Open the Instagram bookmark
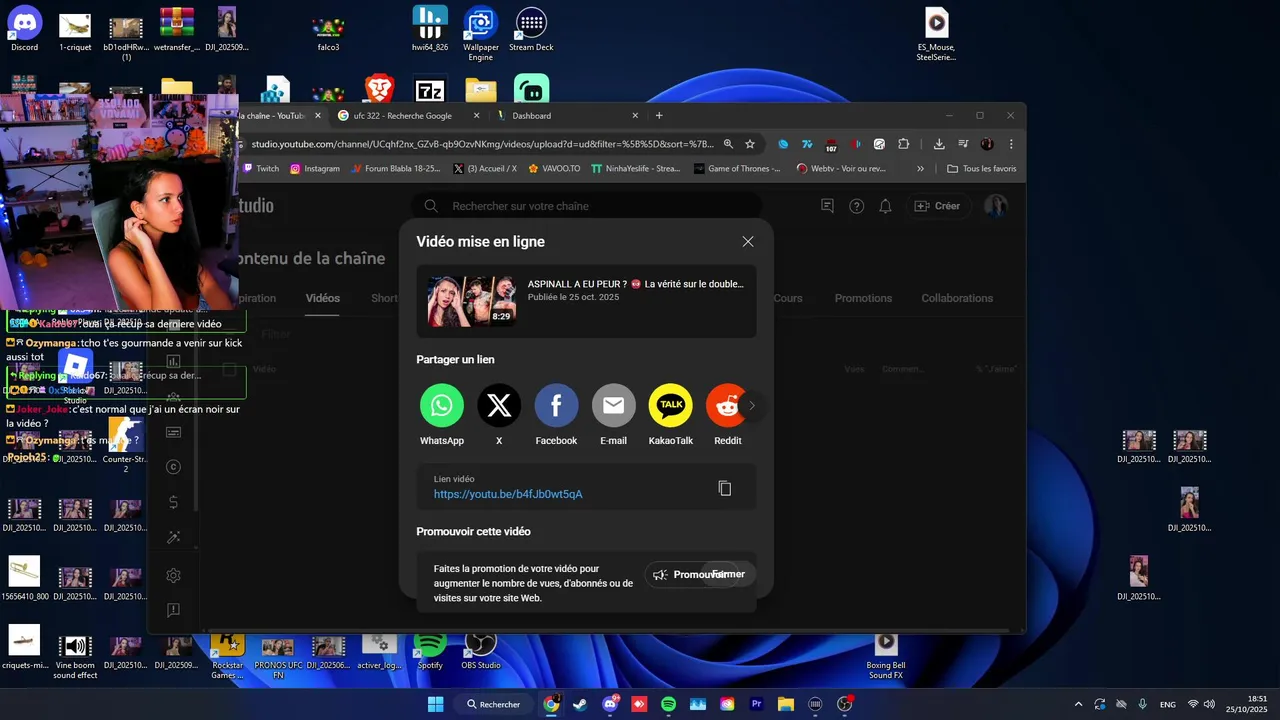Screen dimensions: 1280x720 click(315, 169)
